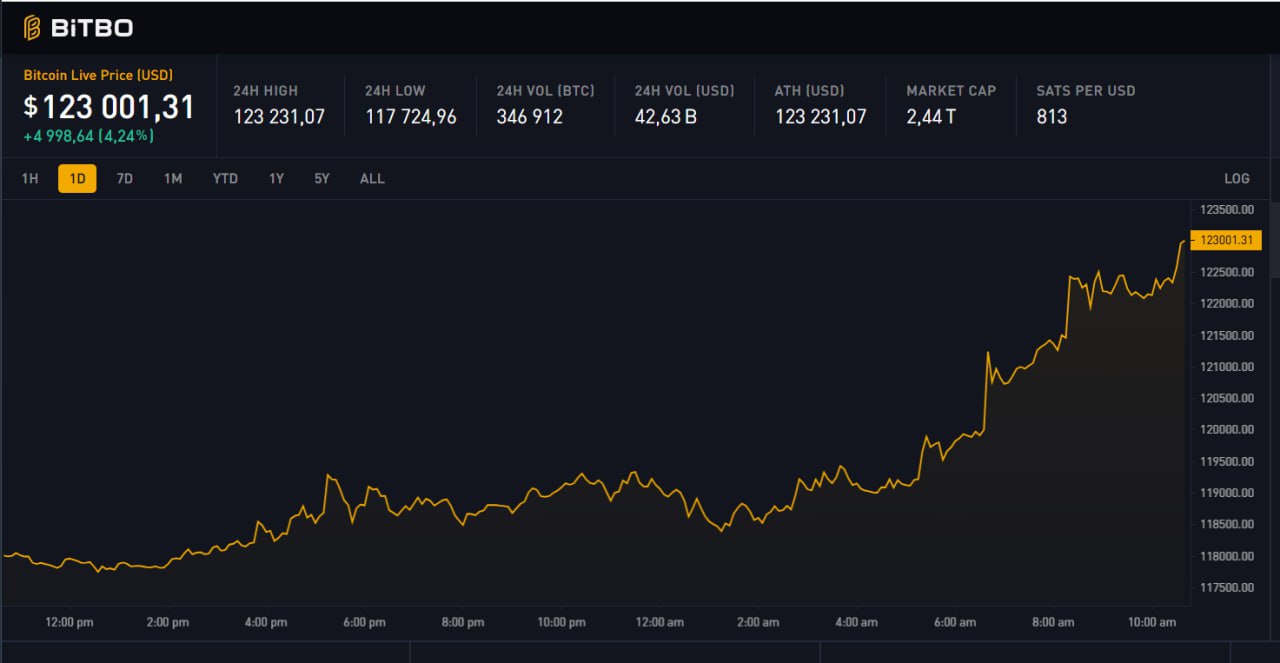
Task: Show year-to-date YTD chart
Action: coord(225,178)
